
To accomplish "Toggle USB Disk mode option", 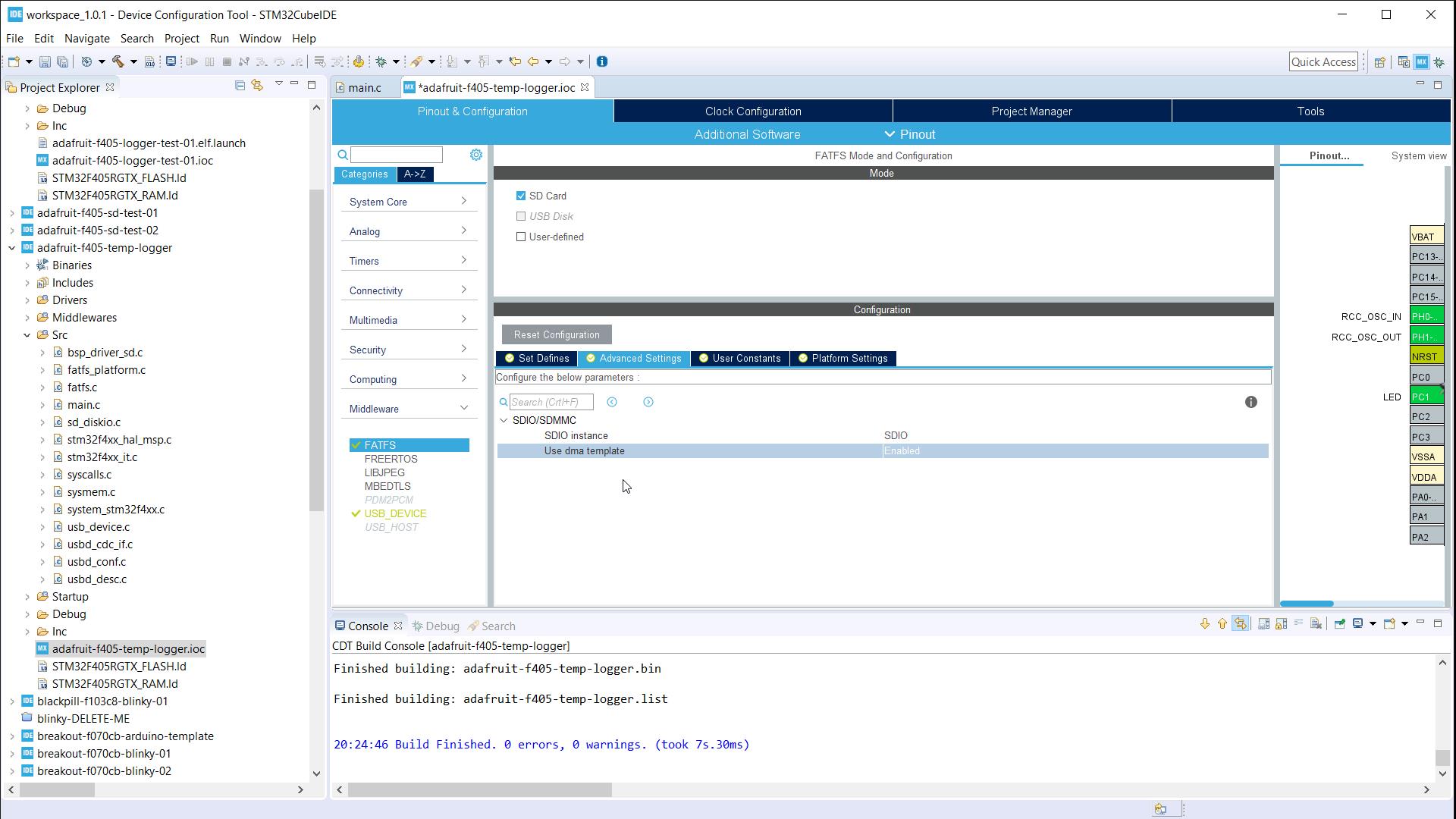I will click(521, 216).
